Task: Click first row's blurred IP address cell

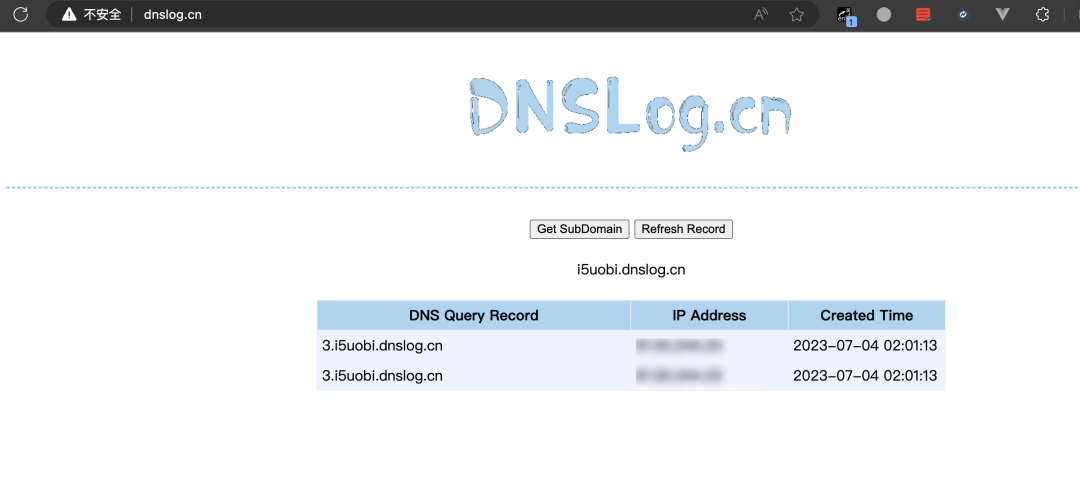Action: pos(679,346)
